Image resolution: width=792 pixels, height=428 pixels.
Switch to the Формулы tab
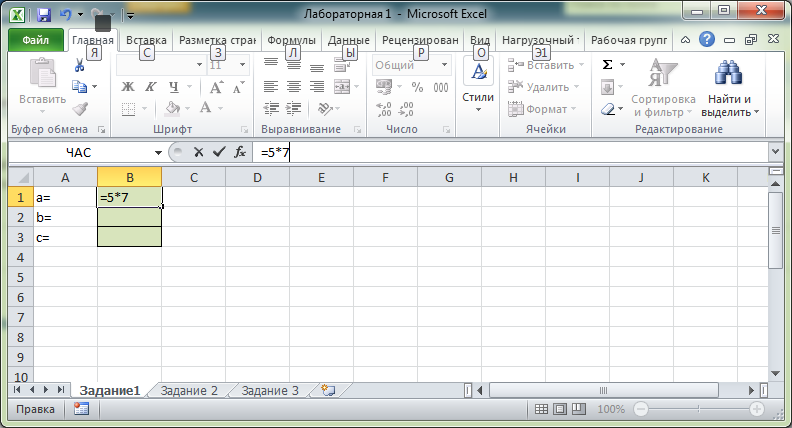291,40
